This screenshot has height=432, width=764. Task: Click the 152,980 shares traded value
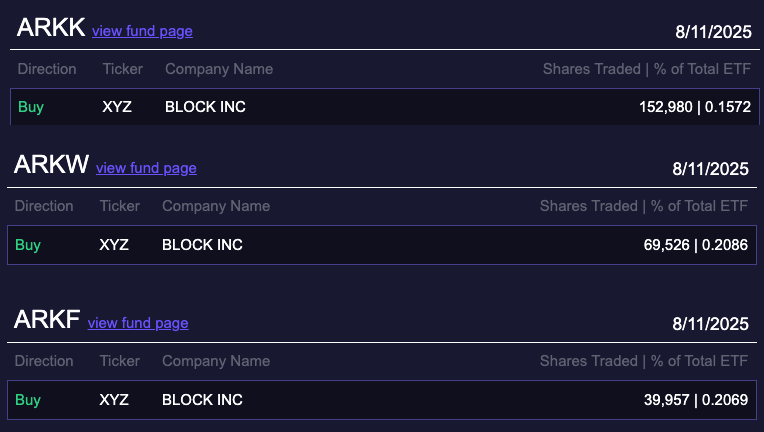click(x=666, y=107)
